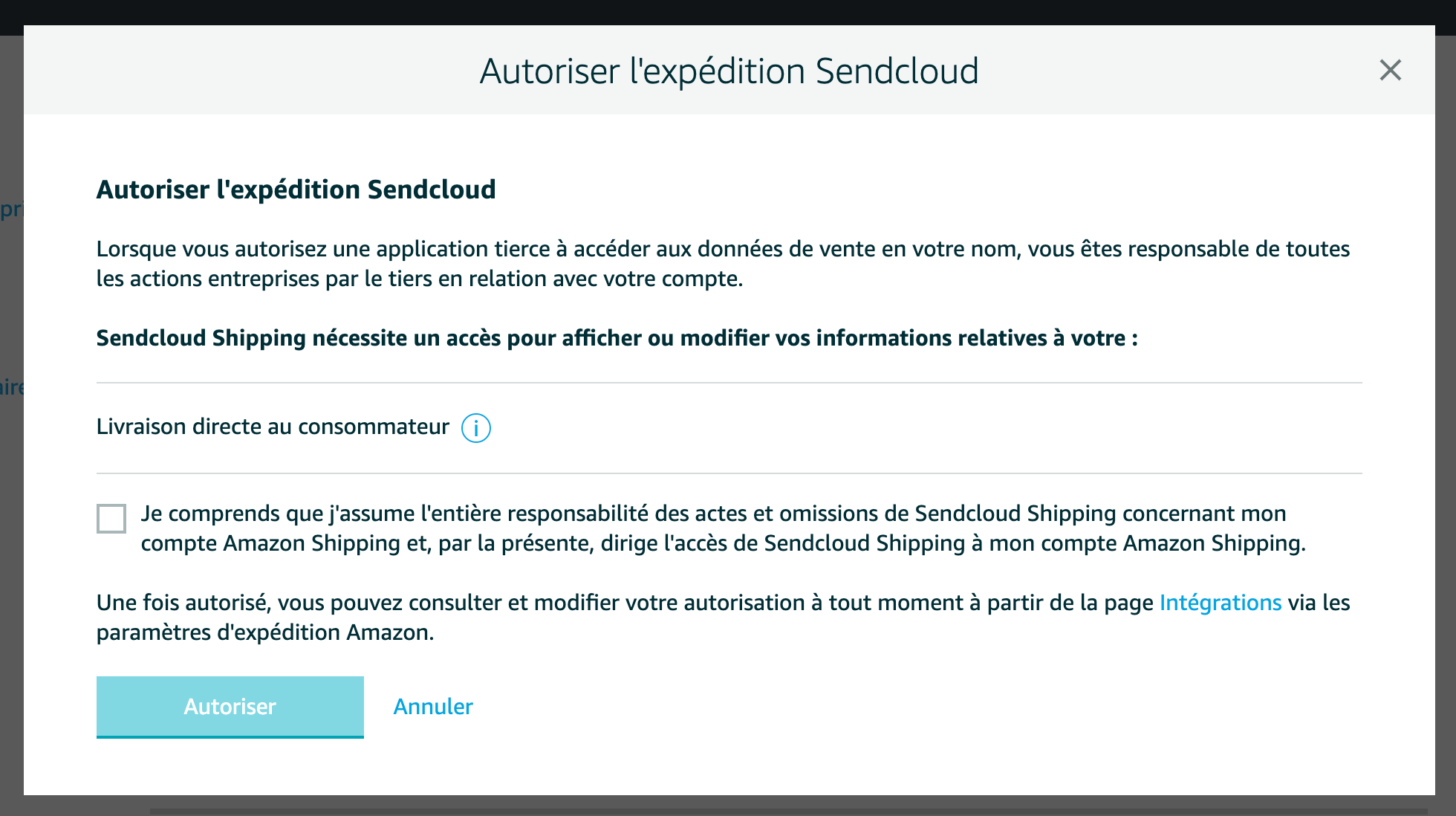
Task: Close the Autoriser l'expédition Sendcloud dialog
Action: (1390, 71)
